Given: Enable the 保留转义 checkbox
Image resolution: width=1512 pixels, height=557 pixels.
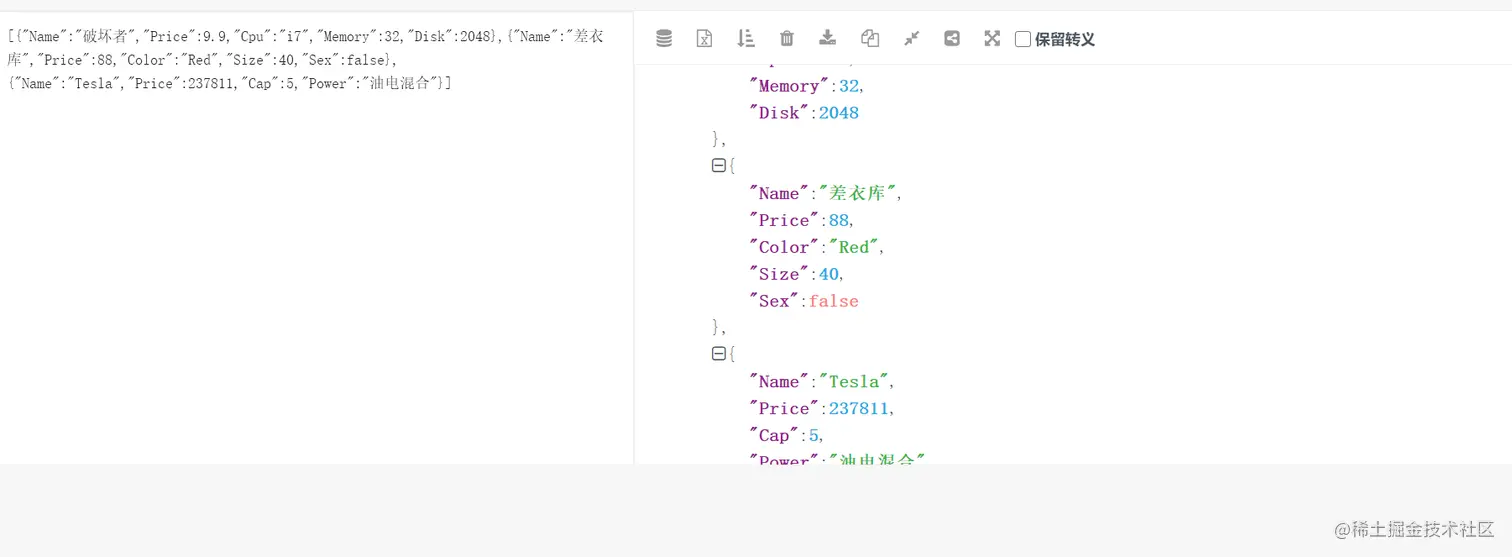Looking at the screenshot, I should pos(1023,39).
